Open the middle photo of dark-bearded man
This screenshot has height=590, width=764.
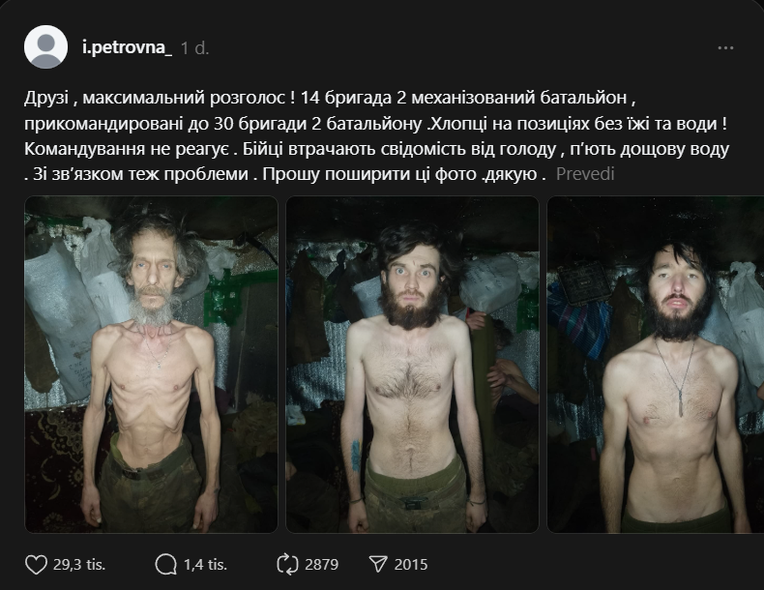pos(412,364)
